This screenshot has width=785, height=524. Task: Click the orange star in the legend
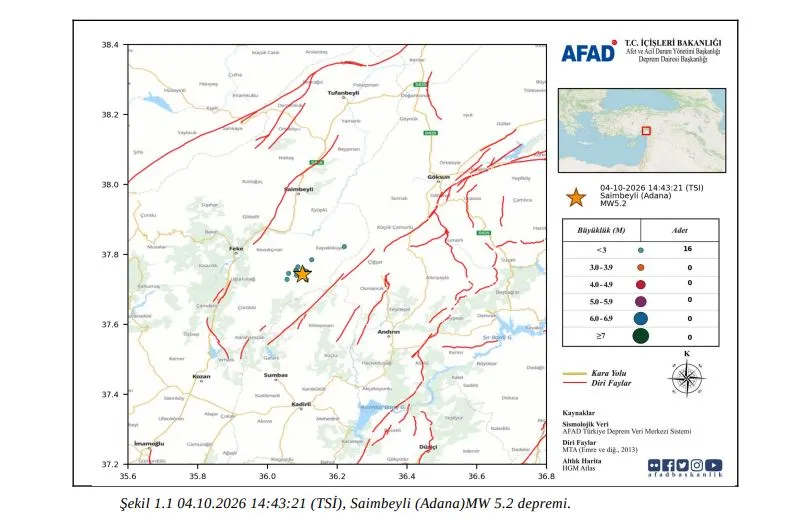click(576, 198)
